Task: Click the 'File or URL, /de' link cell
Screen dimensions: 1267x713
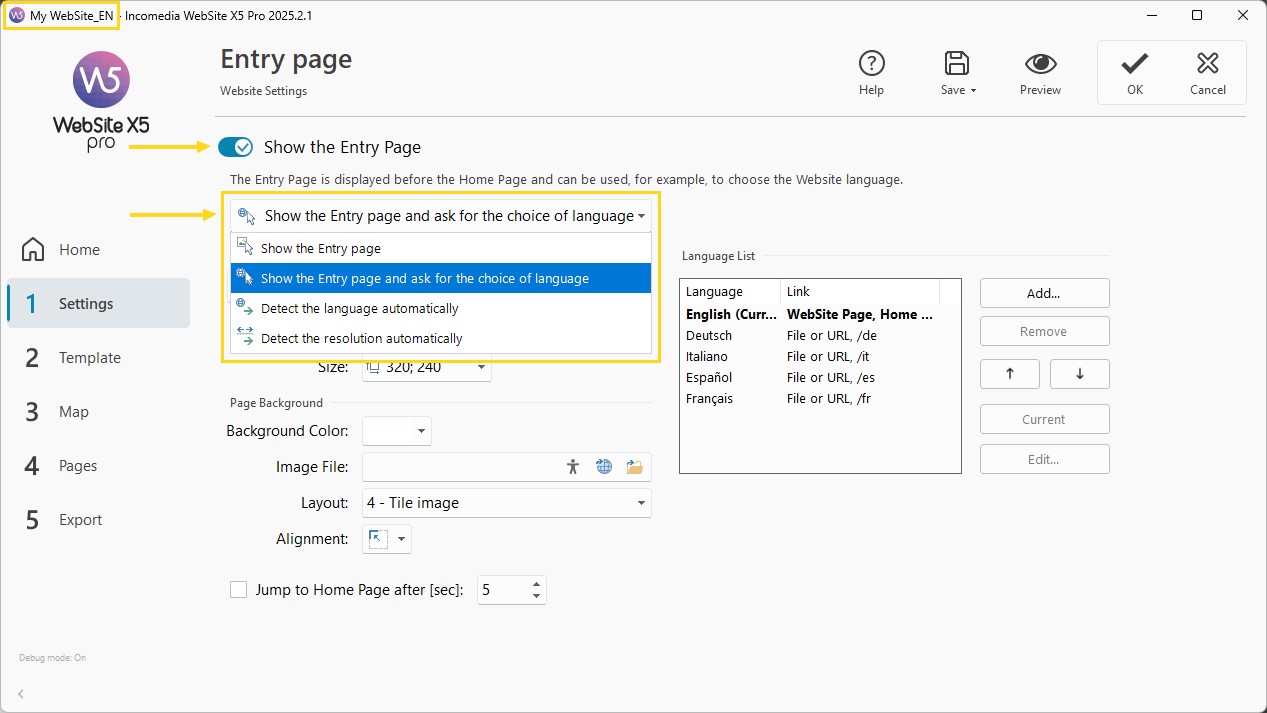Action: [831, 335]
